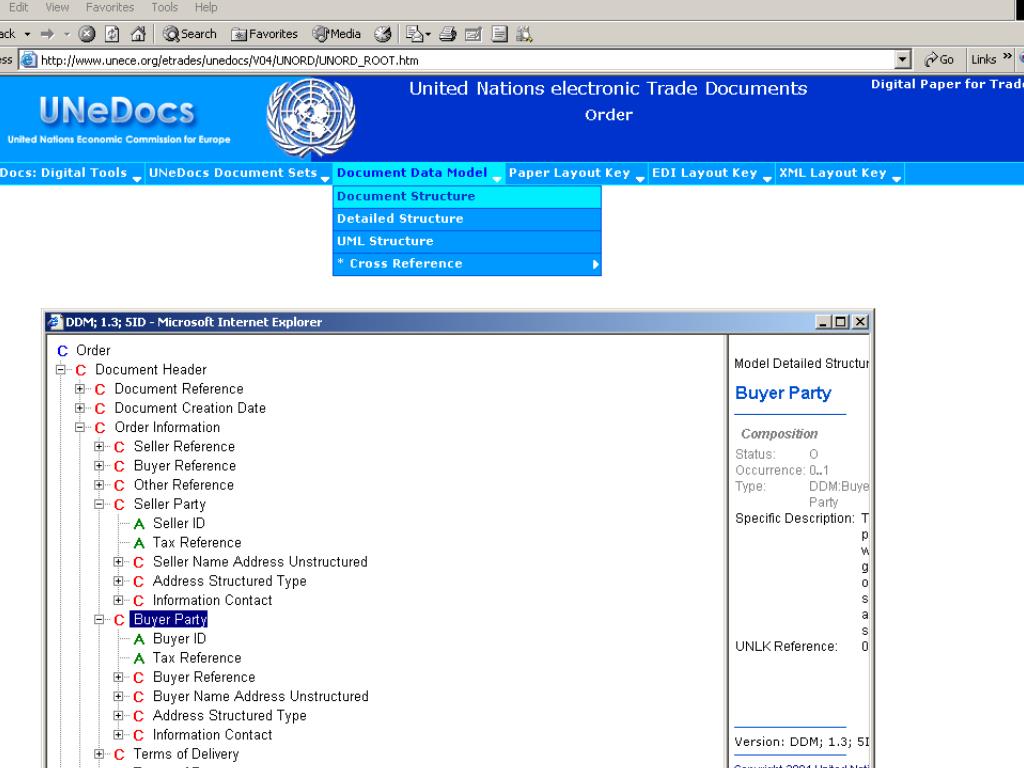The width and height of the screenshot is (1024, 768).
Task: Select Detailed Structure menu entry
Action: point(467,219)
